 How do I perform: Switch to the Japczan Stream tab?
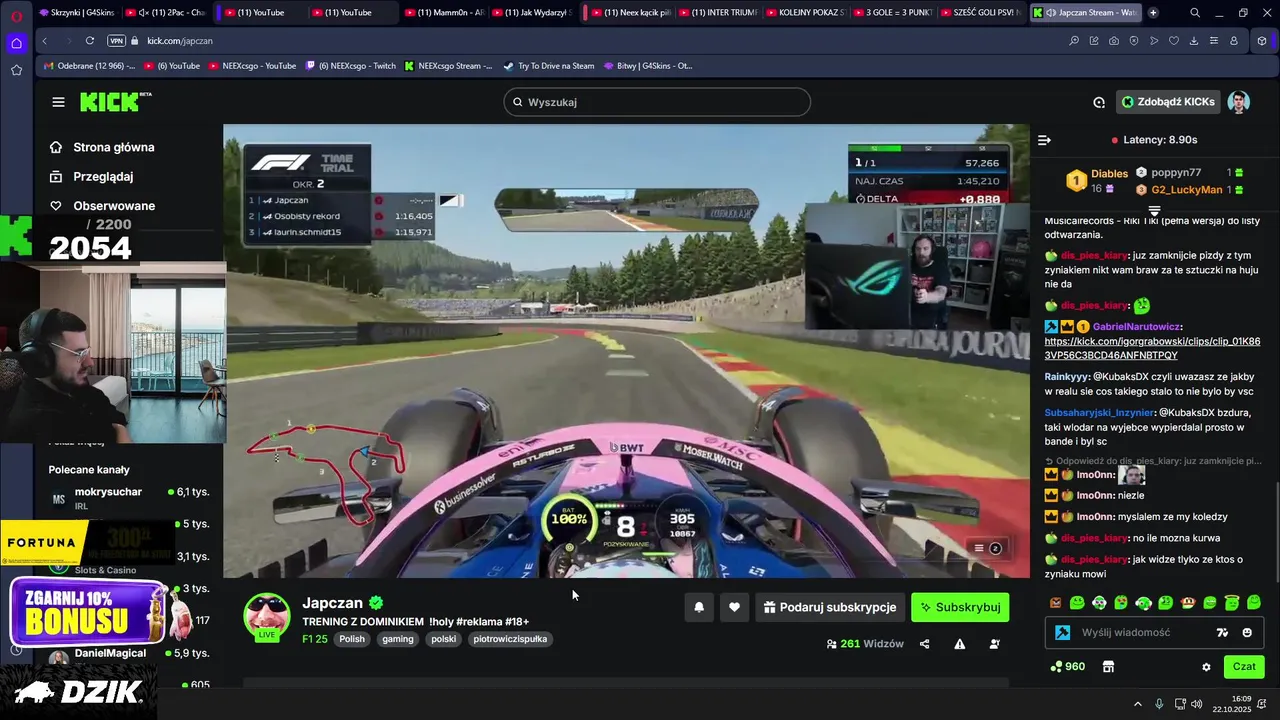click(x=1086, y=13)
